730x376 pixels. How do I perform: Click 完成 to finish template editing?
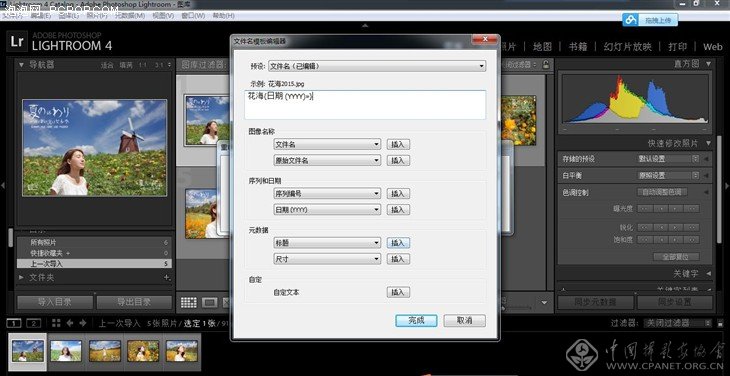(x=416, y=321)
